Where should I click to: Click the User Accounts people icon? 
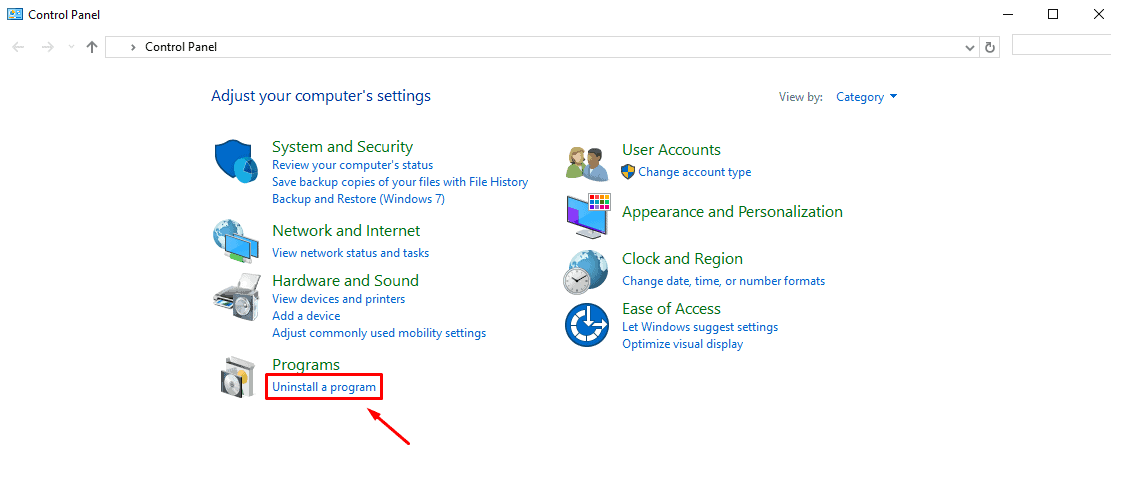click(x=587, y=162)
